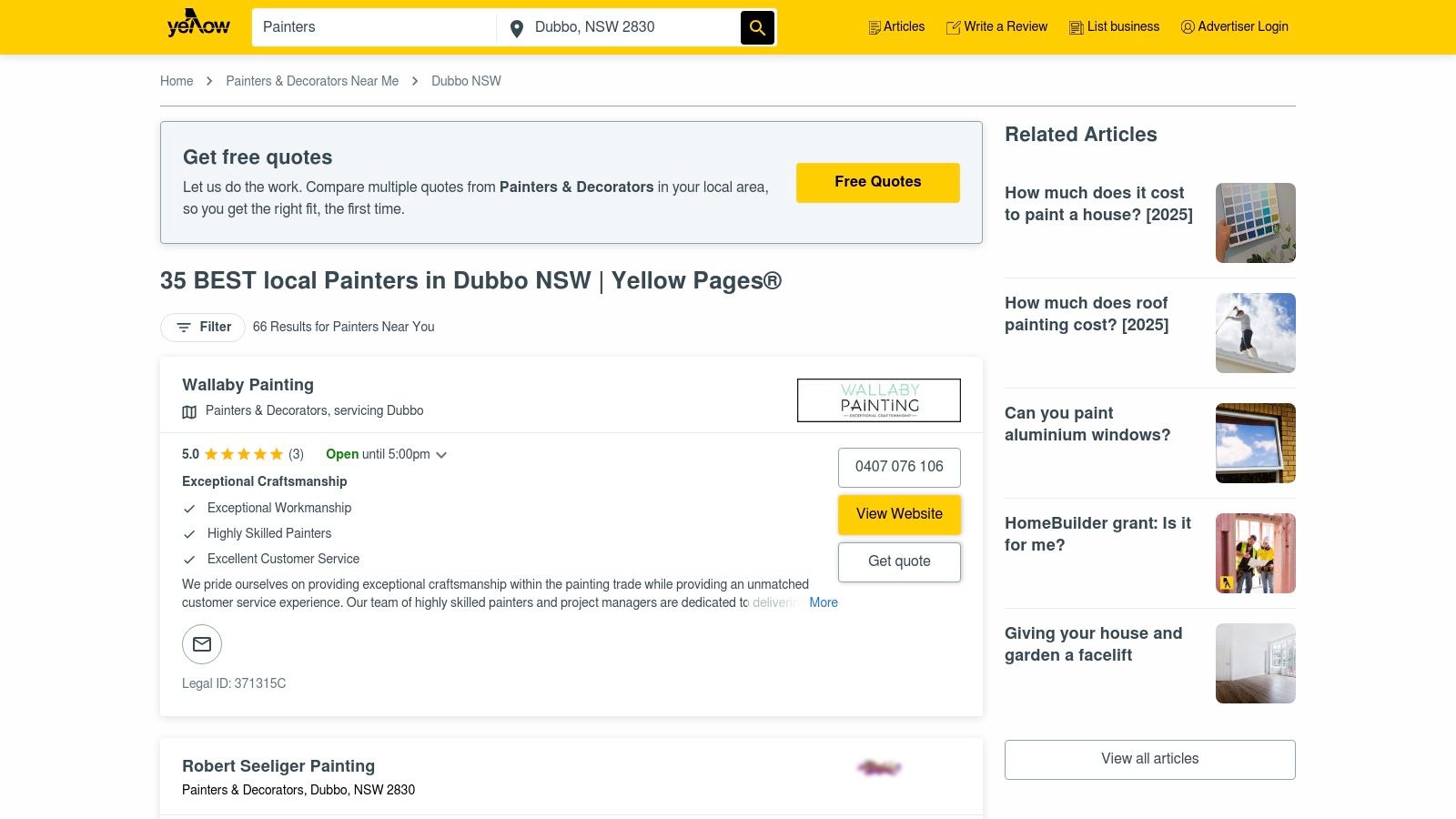Screen dimensions: 1456x819
Task: Open the Painters search term field
Action: click(373, 27)
